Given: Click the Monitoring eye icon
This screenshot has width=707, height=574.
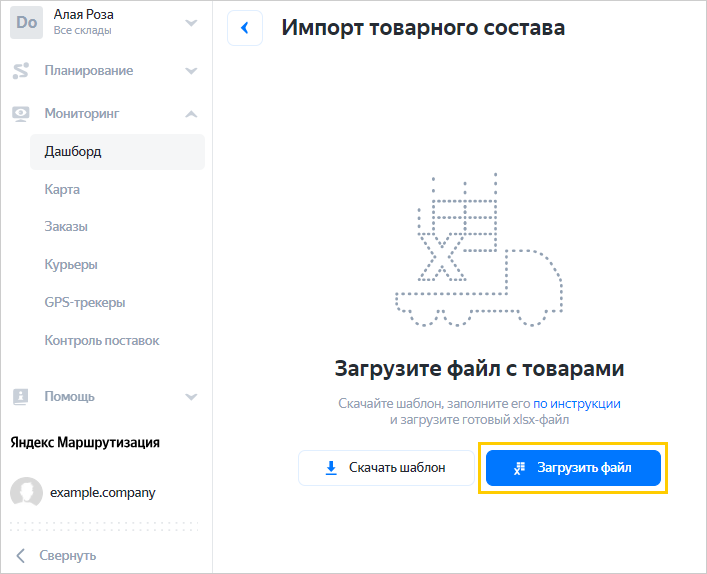Looking at the screenshot, I should click(21, 114).
